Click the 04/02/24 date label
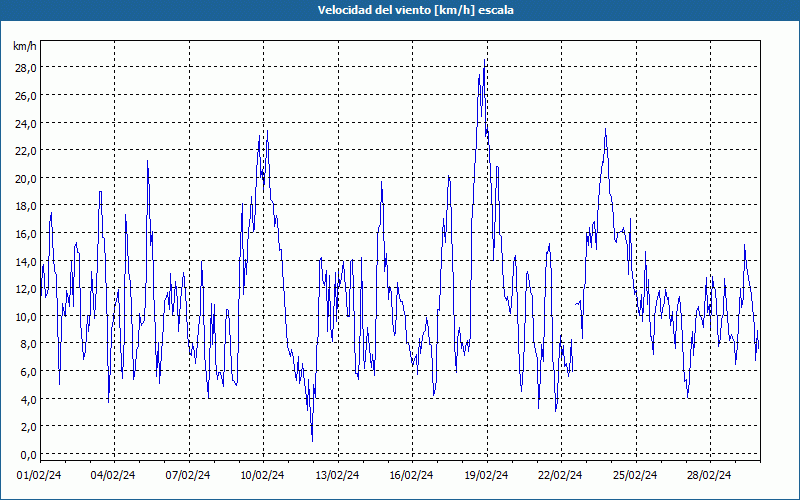The width and height of the screenshot is (800, 500). 113,476
